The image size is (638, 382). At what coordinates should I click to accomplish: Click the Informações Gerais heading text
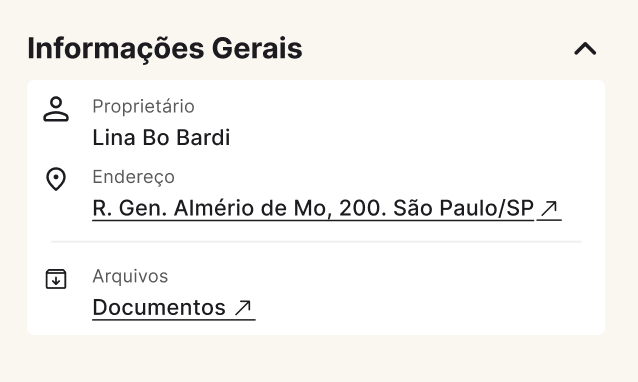click(165, 49)
